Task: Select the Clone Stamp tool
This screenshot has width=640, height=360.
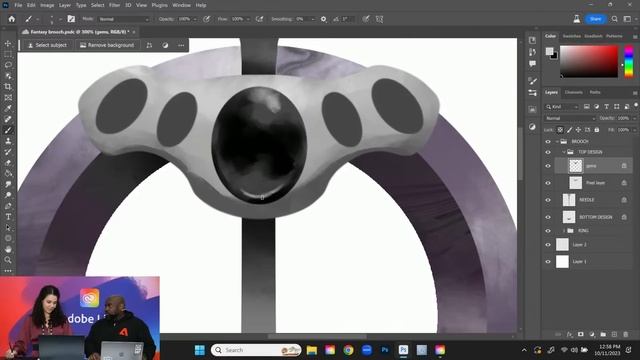Action: tap(8, 141)
